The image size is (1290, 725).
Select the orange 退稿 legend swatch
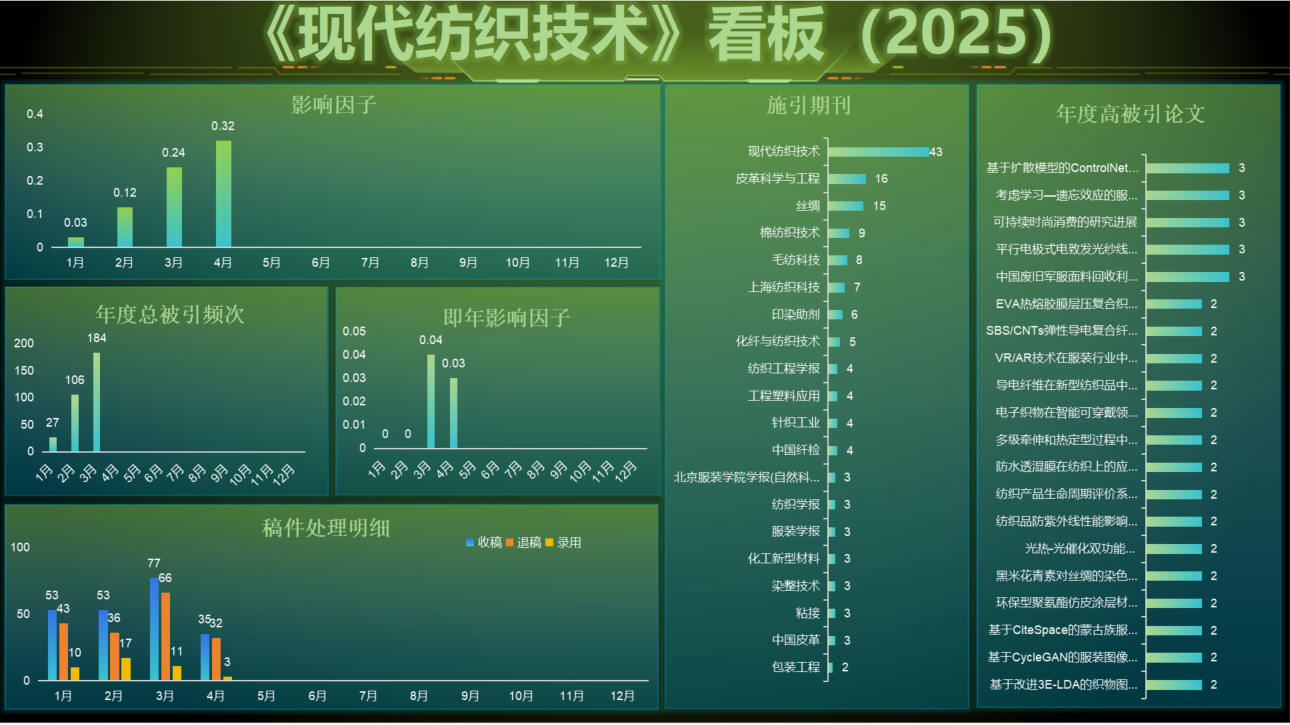(x=510, y=542)
